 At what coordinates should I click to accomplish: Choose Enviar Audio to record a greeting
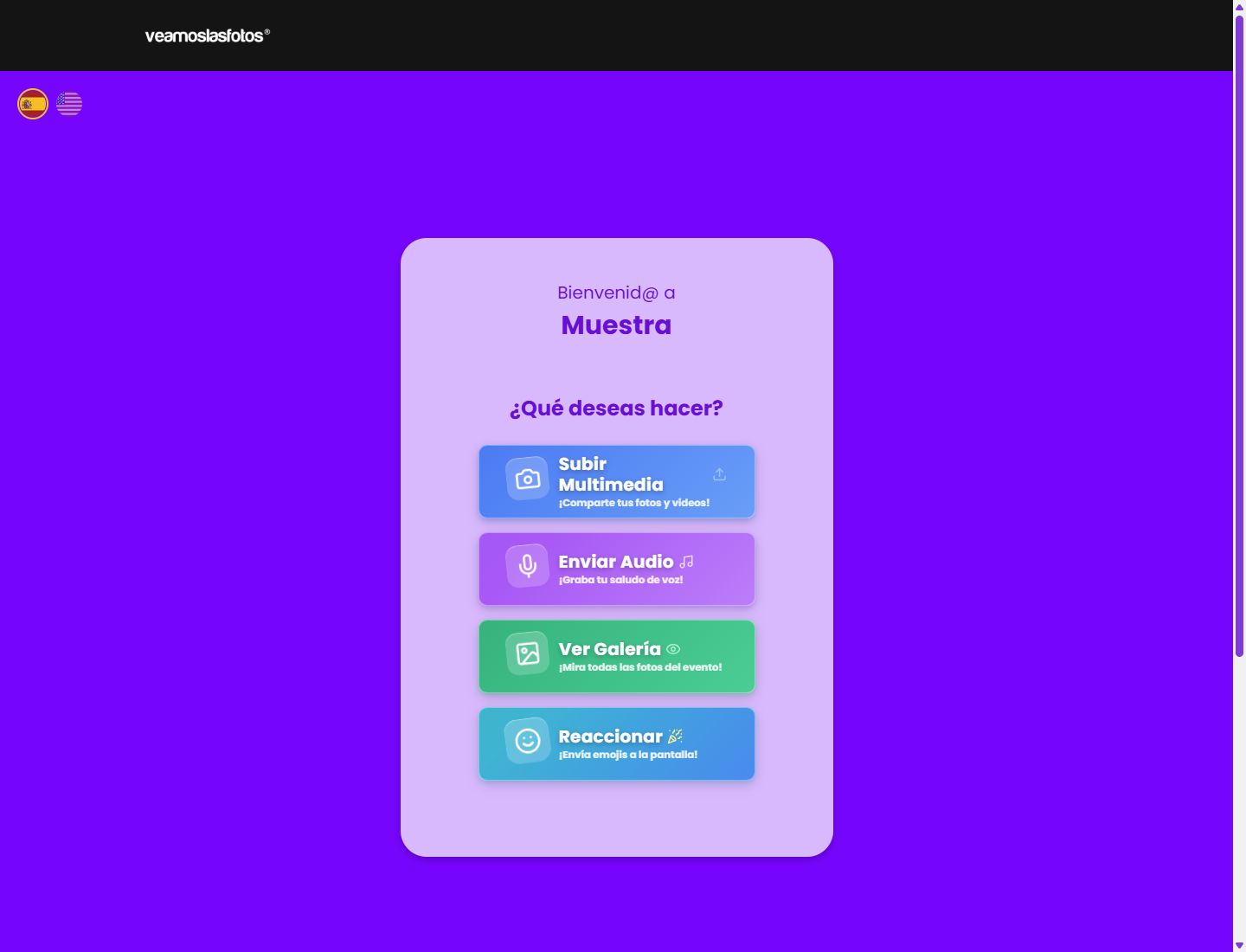(x=617, y=569)
